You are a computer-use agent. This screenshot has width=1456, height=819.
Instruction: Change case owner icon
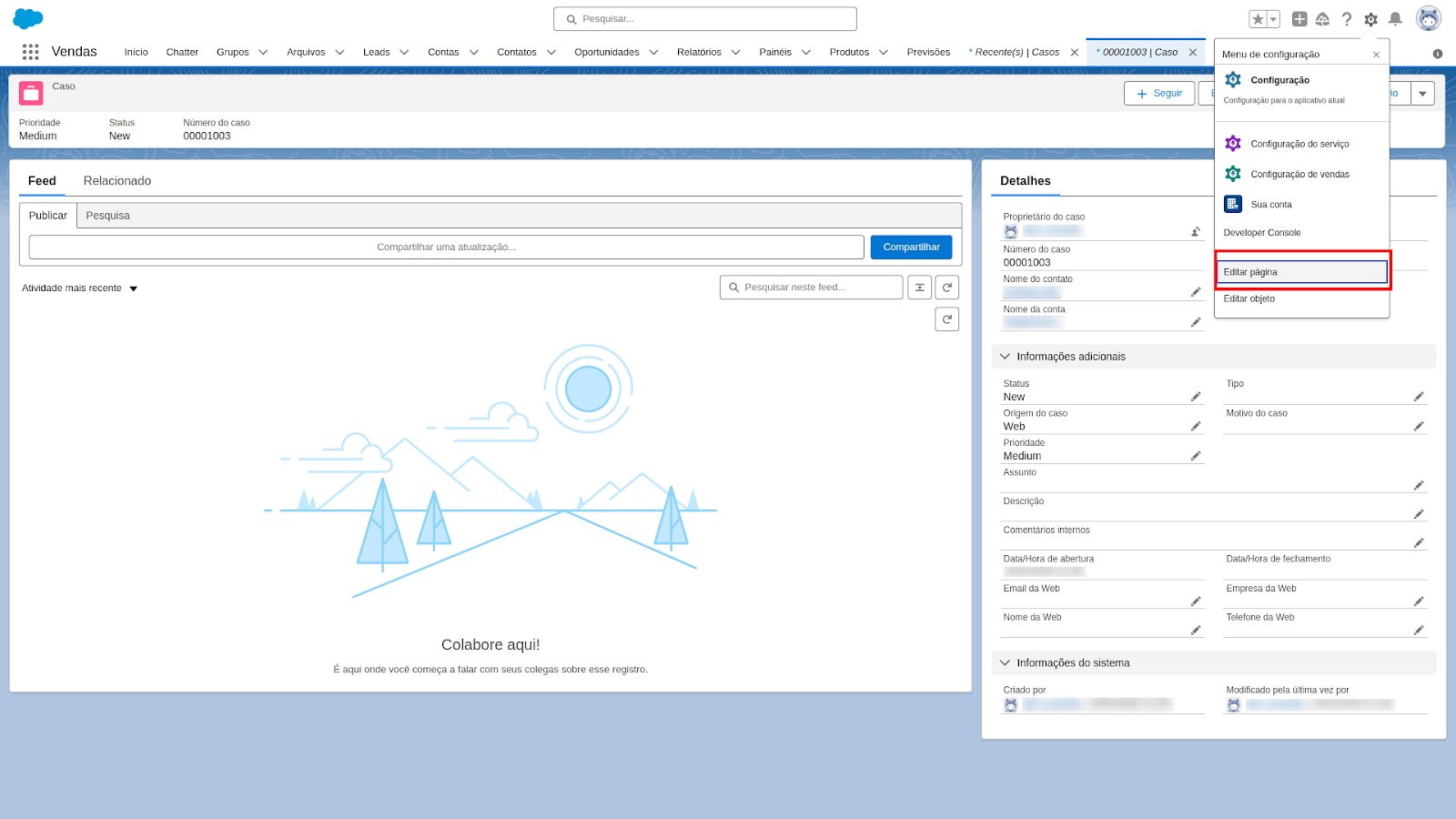click(x=1196, y=232)
